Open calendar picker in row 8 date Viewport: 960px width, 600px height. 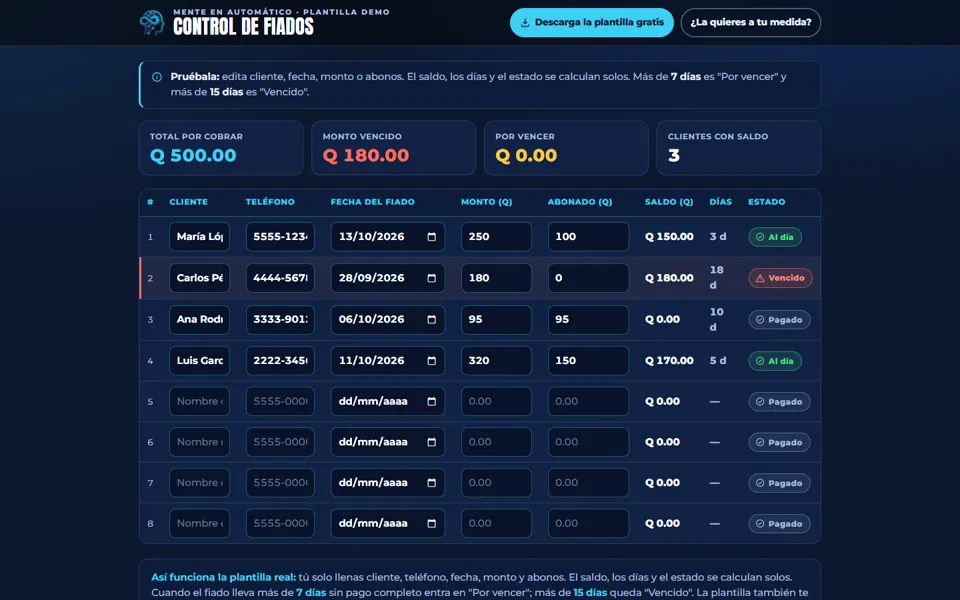click(432, 523)
